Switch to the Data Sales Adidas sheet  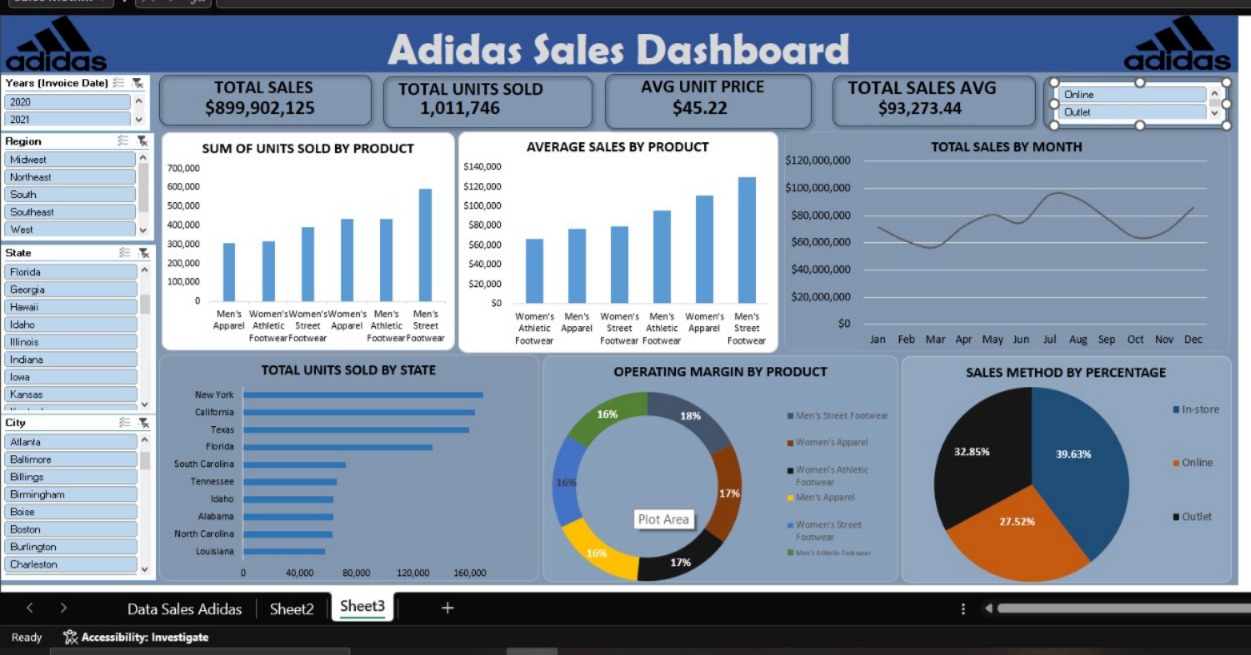point(184,608)
